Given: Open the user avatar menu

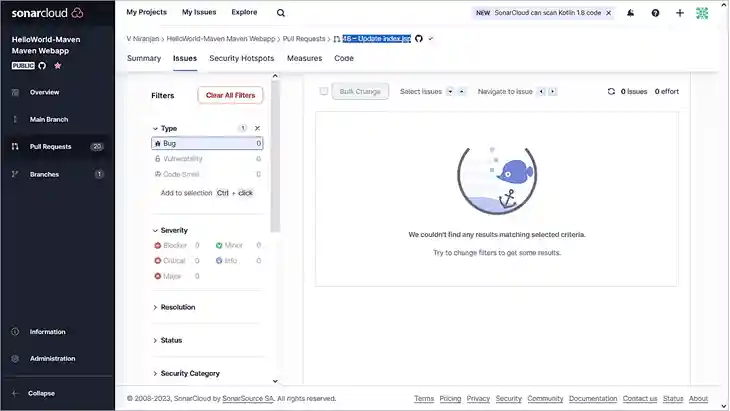Looking at the screenshot, I should tap(702, 13).
